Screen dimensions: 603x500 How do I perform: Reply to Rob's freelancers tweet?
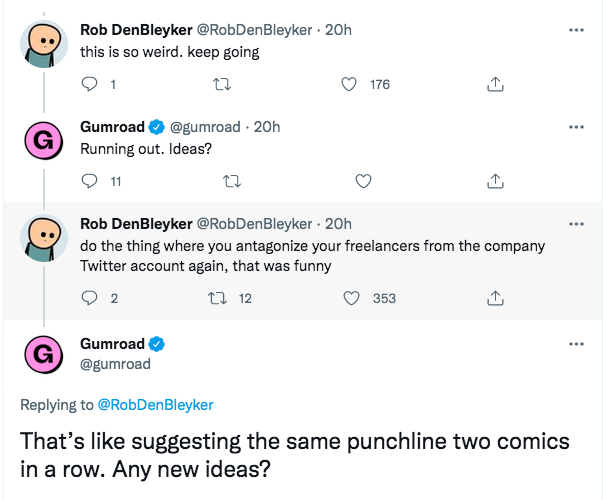pos(90,297)
